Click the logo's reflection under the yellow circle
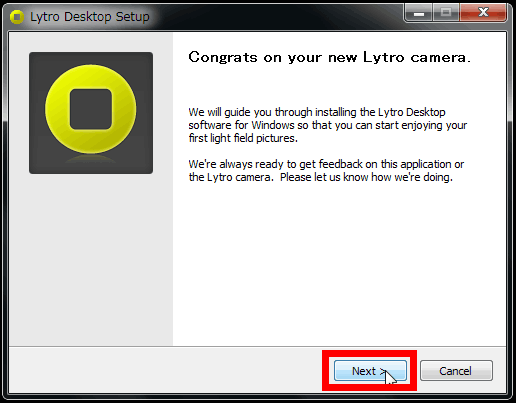The height and width of the screenshot is (403, 516). tap(91, 159)
